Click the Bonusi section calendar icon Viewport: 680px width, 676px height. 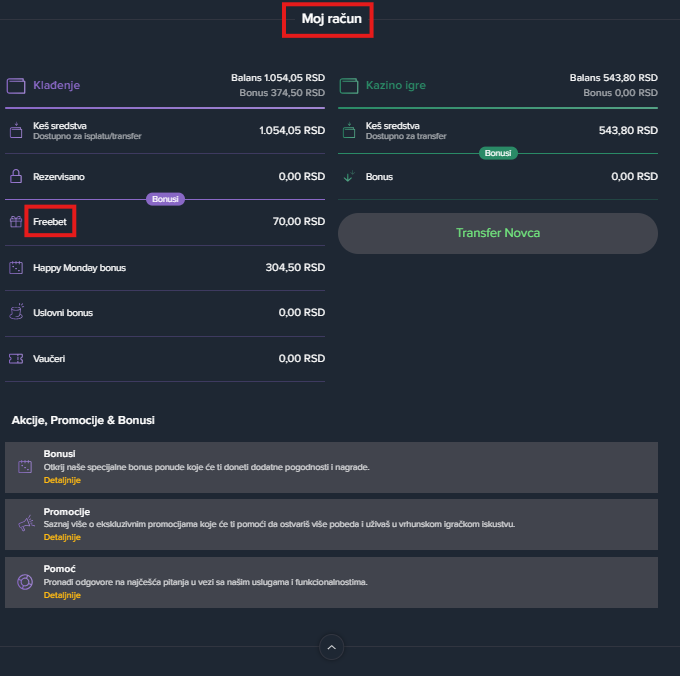tap(25, 467)
